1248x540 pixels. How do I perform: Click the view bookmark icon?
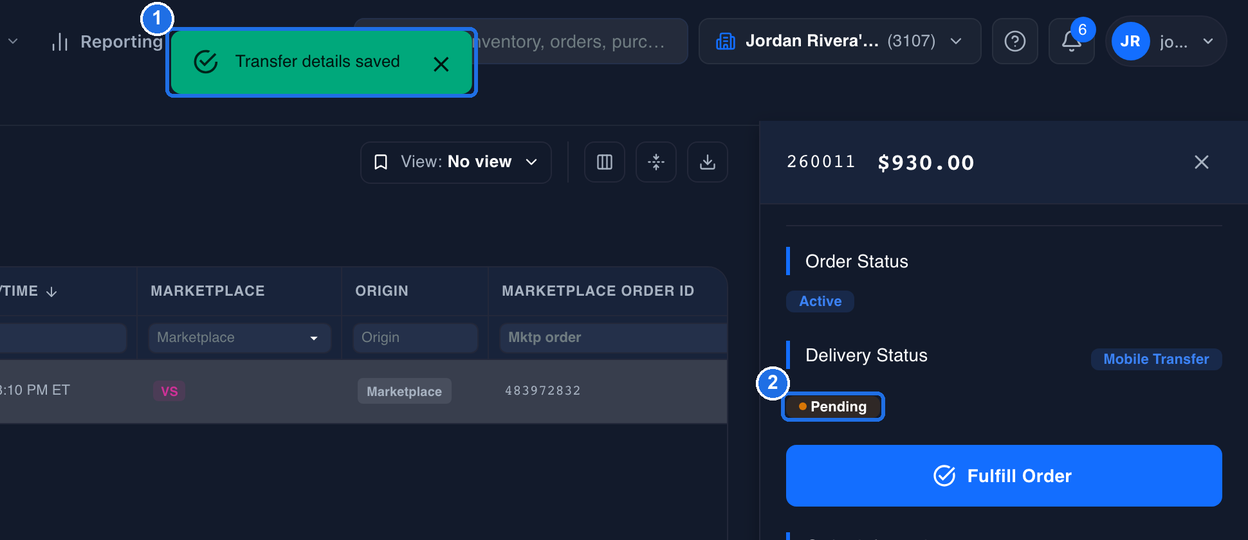pos(381,162)
